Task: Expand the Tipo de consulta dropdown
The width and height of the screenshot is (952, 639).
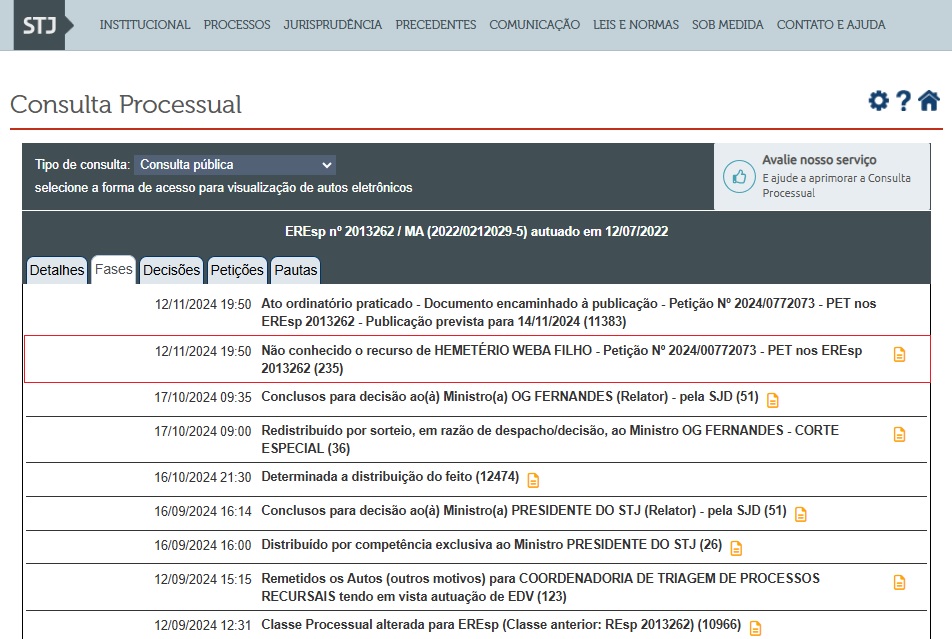Action: point(235,165)
